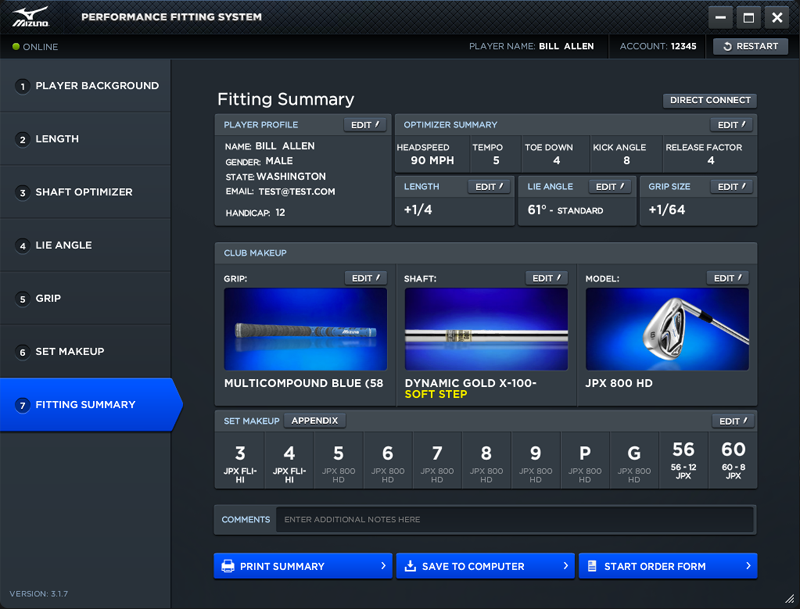Click the JPX 800 HD club image
This screenshot has height=609, width=800.
click(667, 329)
